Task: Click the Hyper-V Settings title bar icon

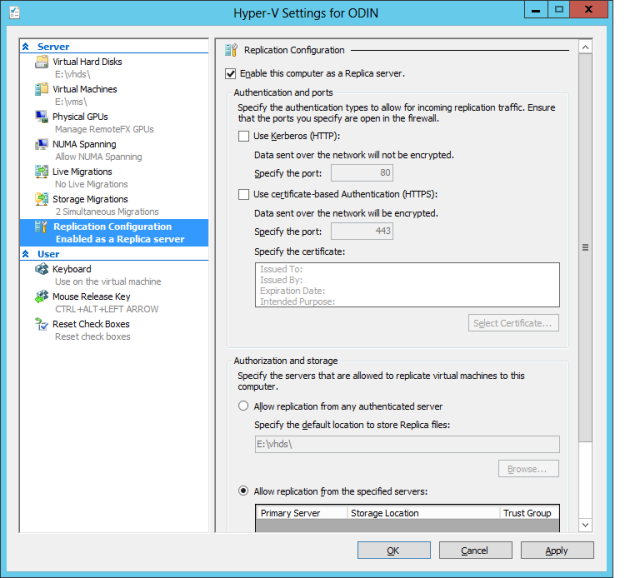Action: point(15,13)
